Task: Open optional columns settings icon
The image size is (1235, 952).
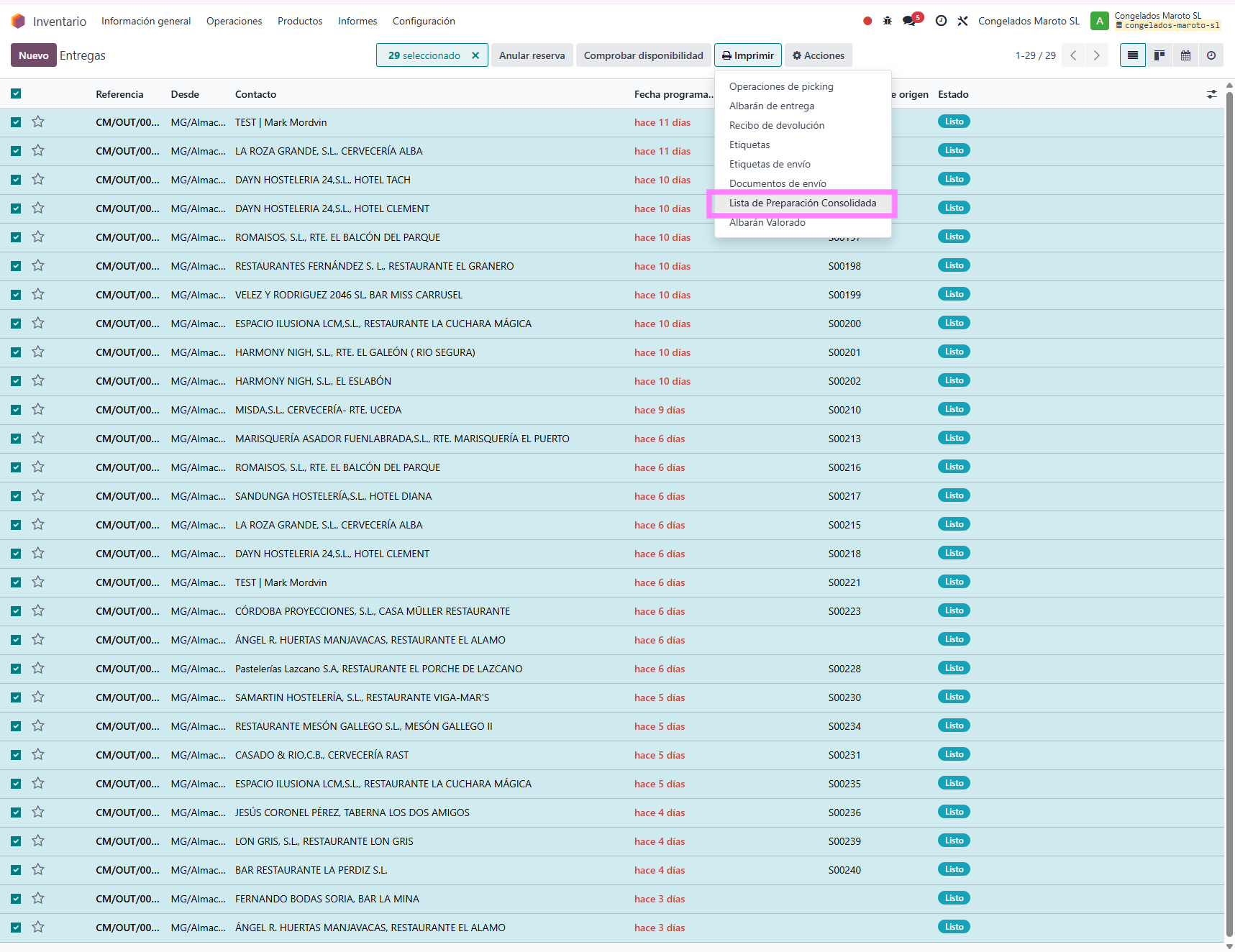Action: [x=1212, y=94]
